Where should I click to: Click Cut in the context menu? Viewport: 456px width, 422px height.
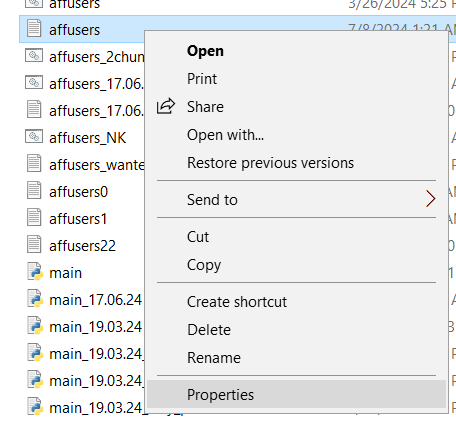198,237
